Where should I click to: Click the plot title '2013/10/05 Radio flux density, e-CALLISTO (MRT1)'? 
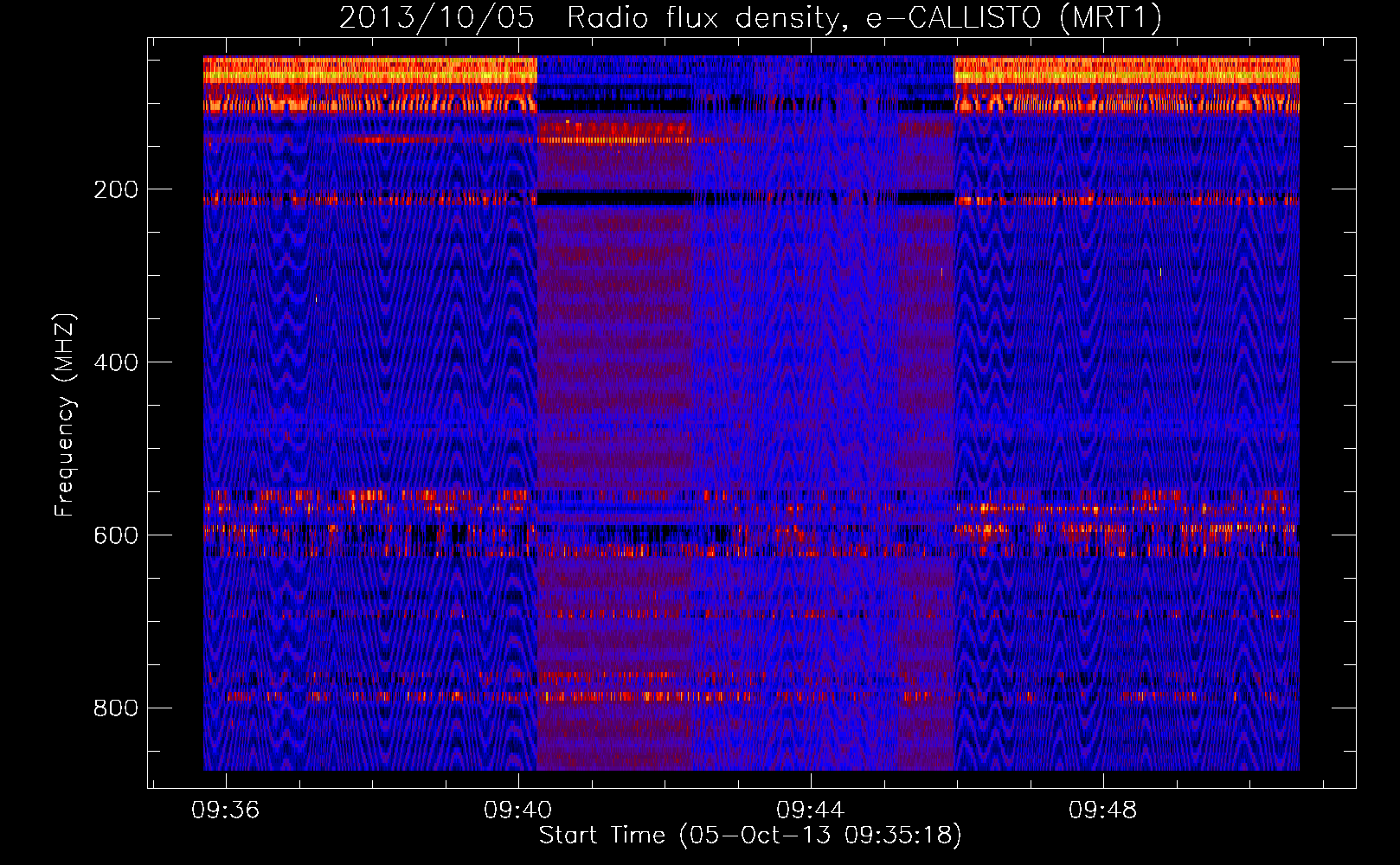point(750,18)
